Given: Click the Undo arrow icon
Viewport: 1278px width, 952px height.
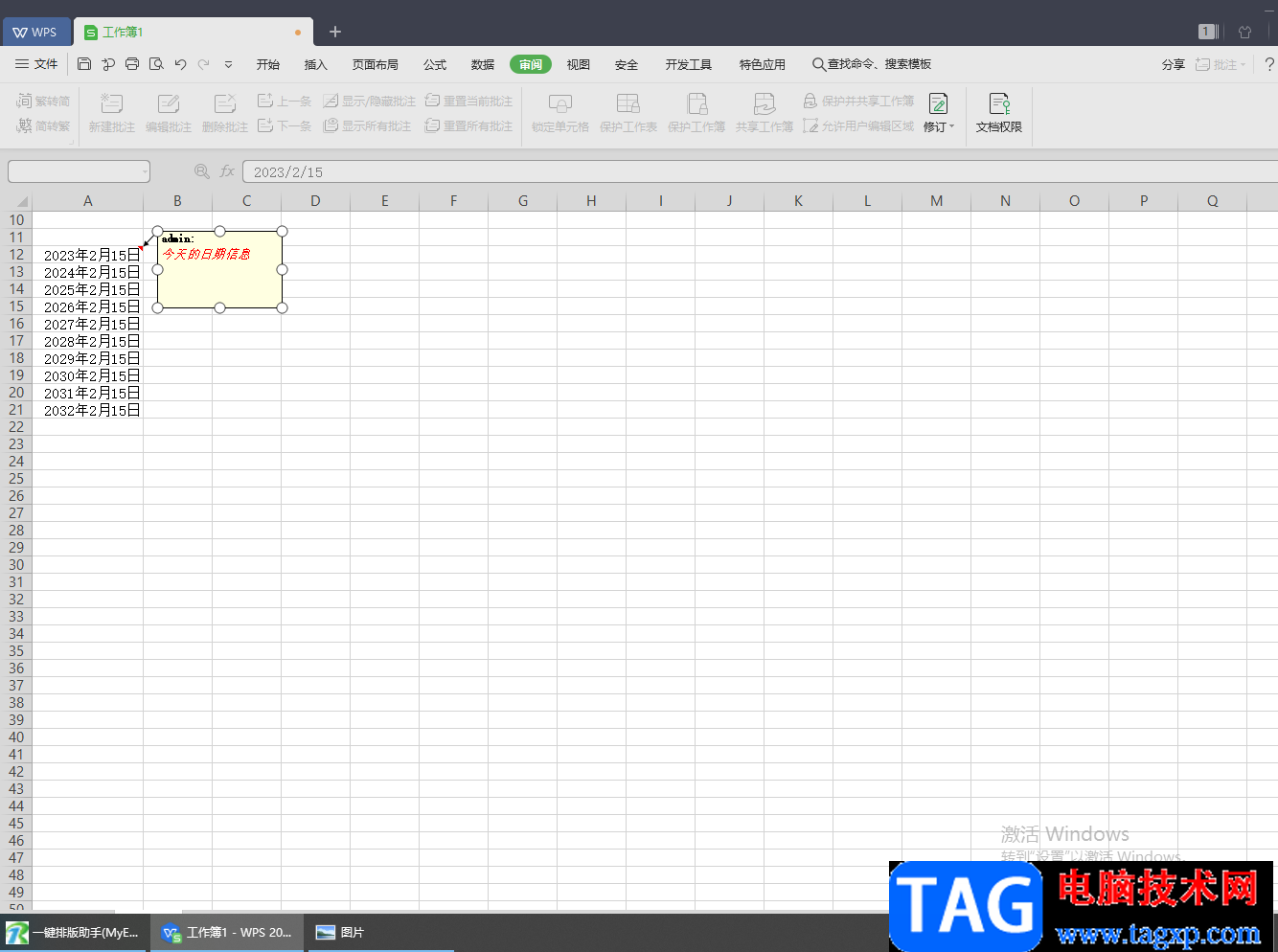Looking at the screenshot, I should click(x=180, y=64).
